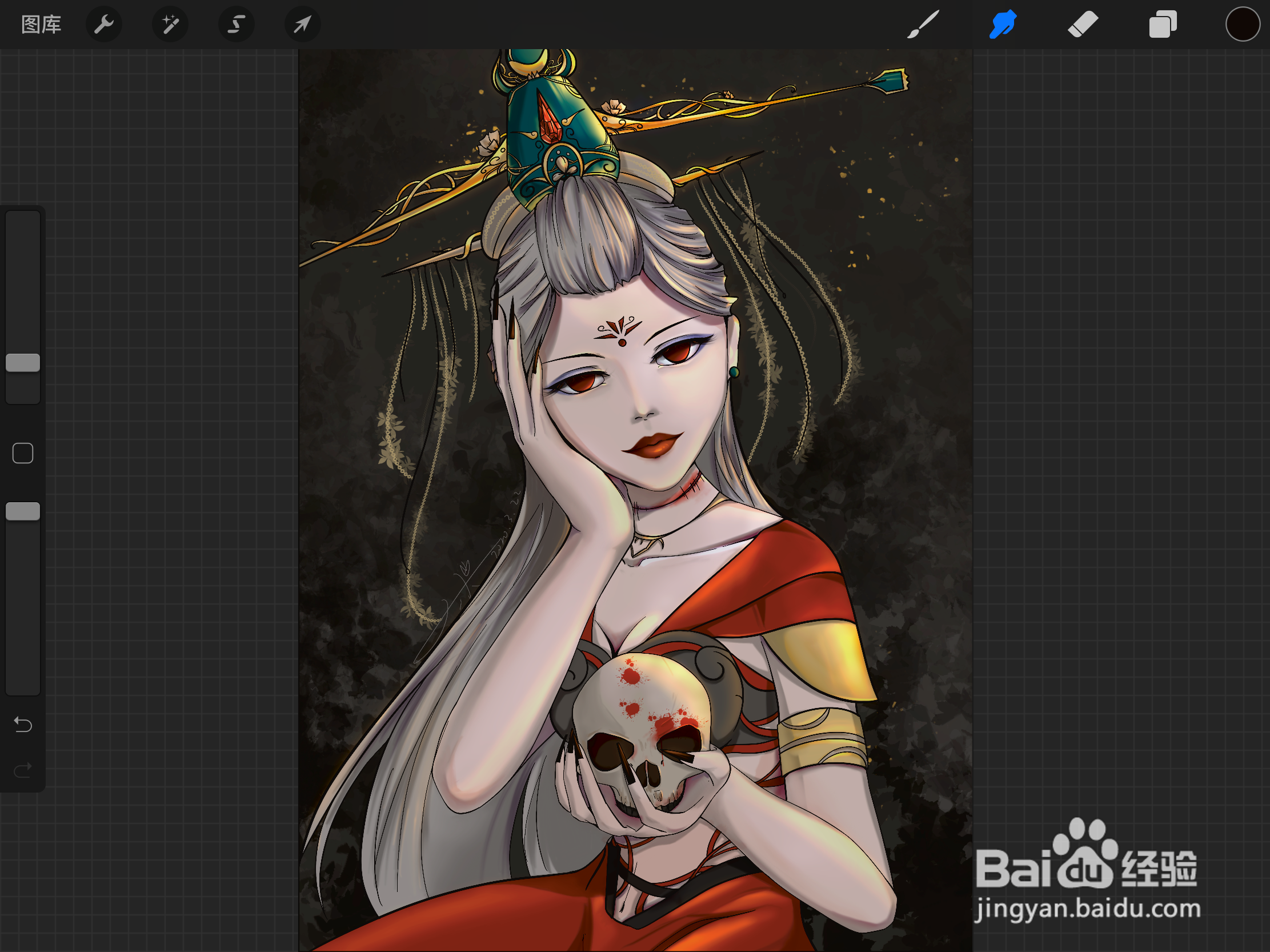The width and height of the screenshot is (1270, 952).
Task: Activate the Transform arrow tool
Action: click(x=303, y=25)
